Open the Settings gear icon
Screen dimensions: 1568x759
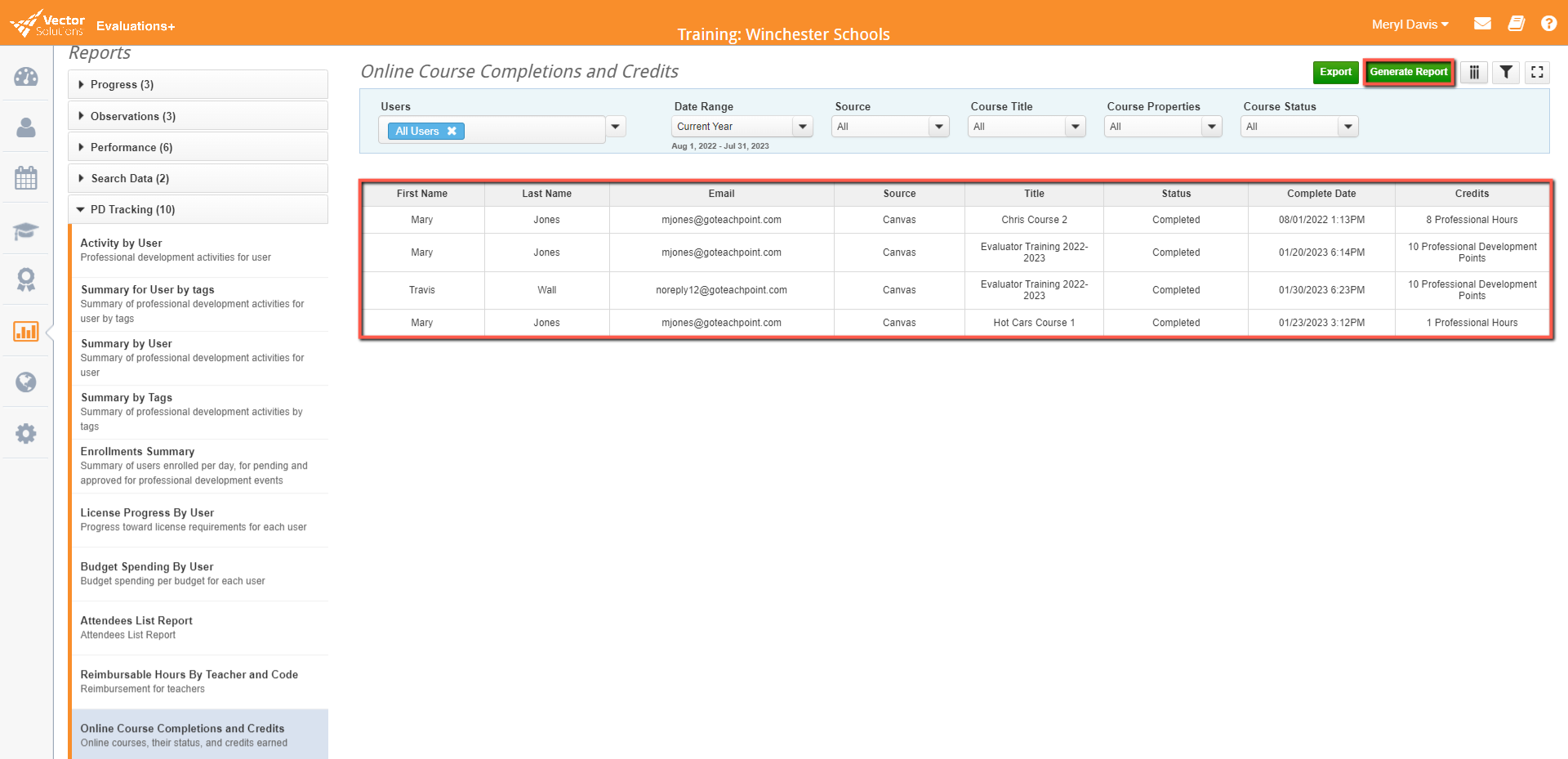(x=25, y=433)
